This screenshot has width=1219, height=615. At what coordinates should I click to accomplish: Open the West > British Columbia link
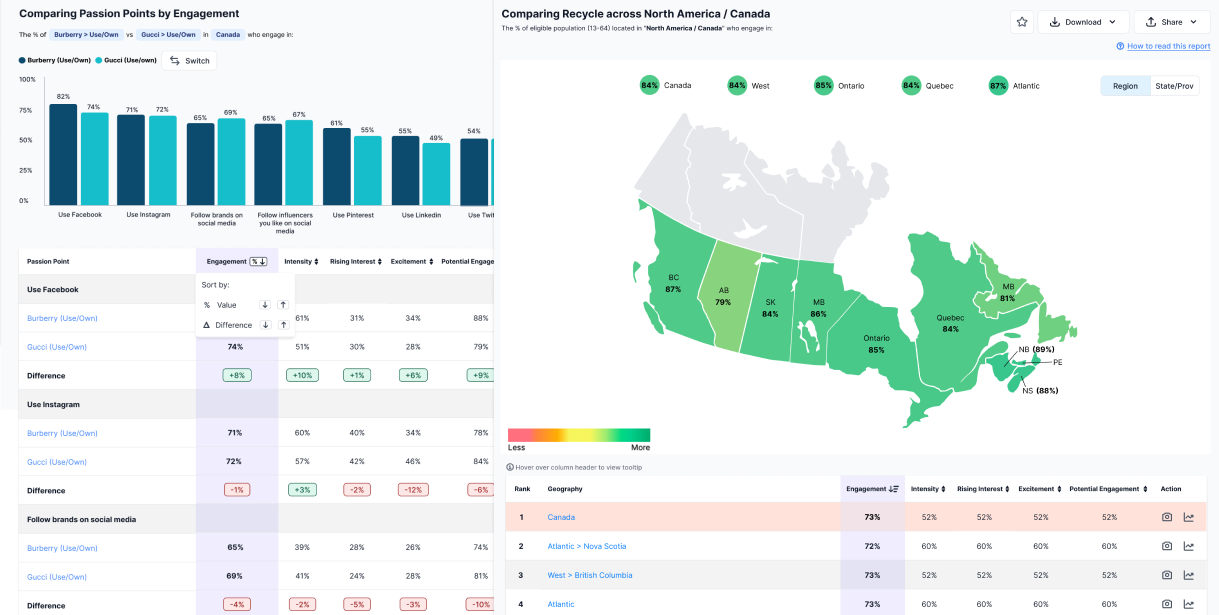coord(590,575)
